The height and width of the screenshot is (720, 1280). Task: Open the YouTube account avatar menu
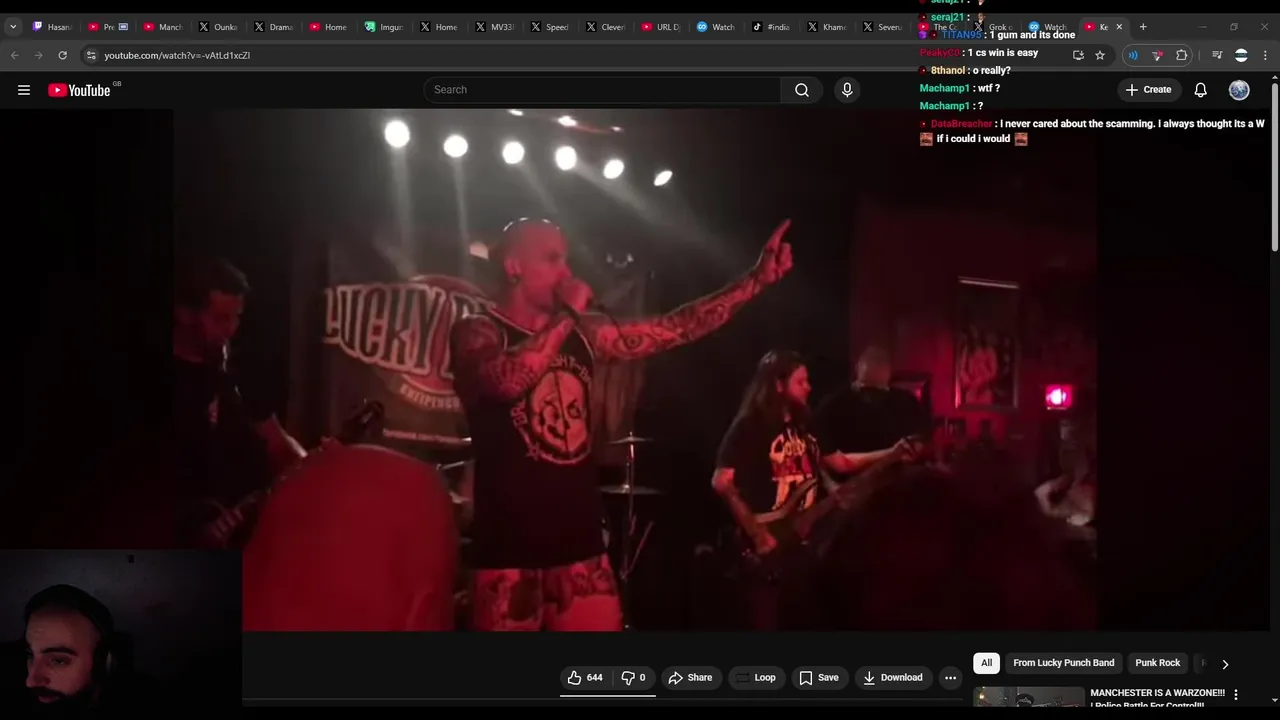[x=1239, y=90]
